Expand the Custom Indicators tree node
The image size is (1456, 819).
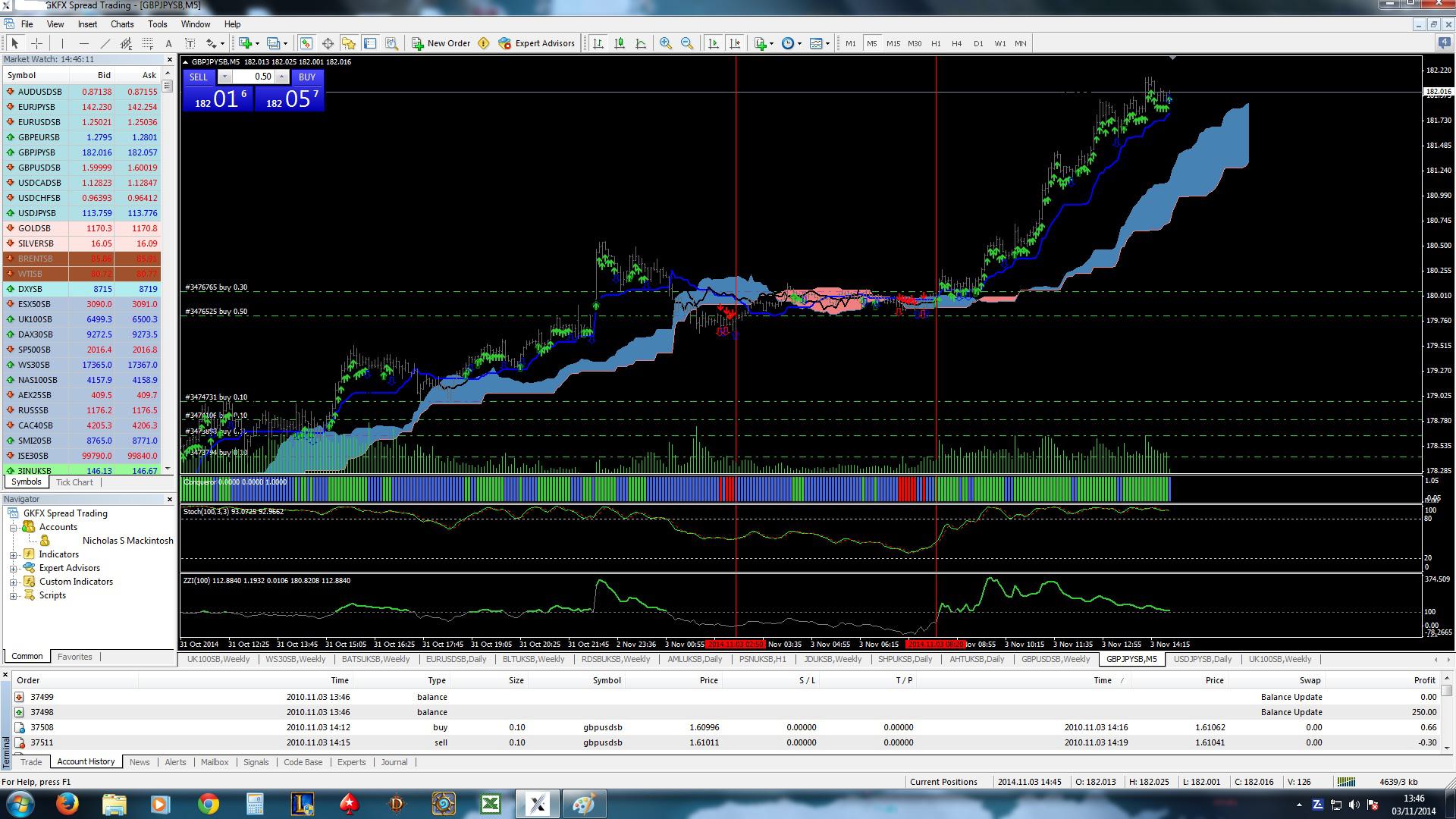[14, 582]
